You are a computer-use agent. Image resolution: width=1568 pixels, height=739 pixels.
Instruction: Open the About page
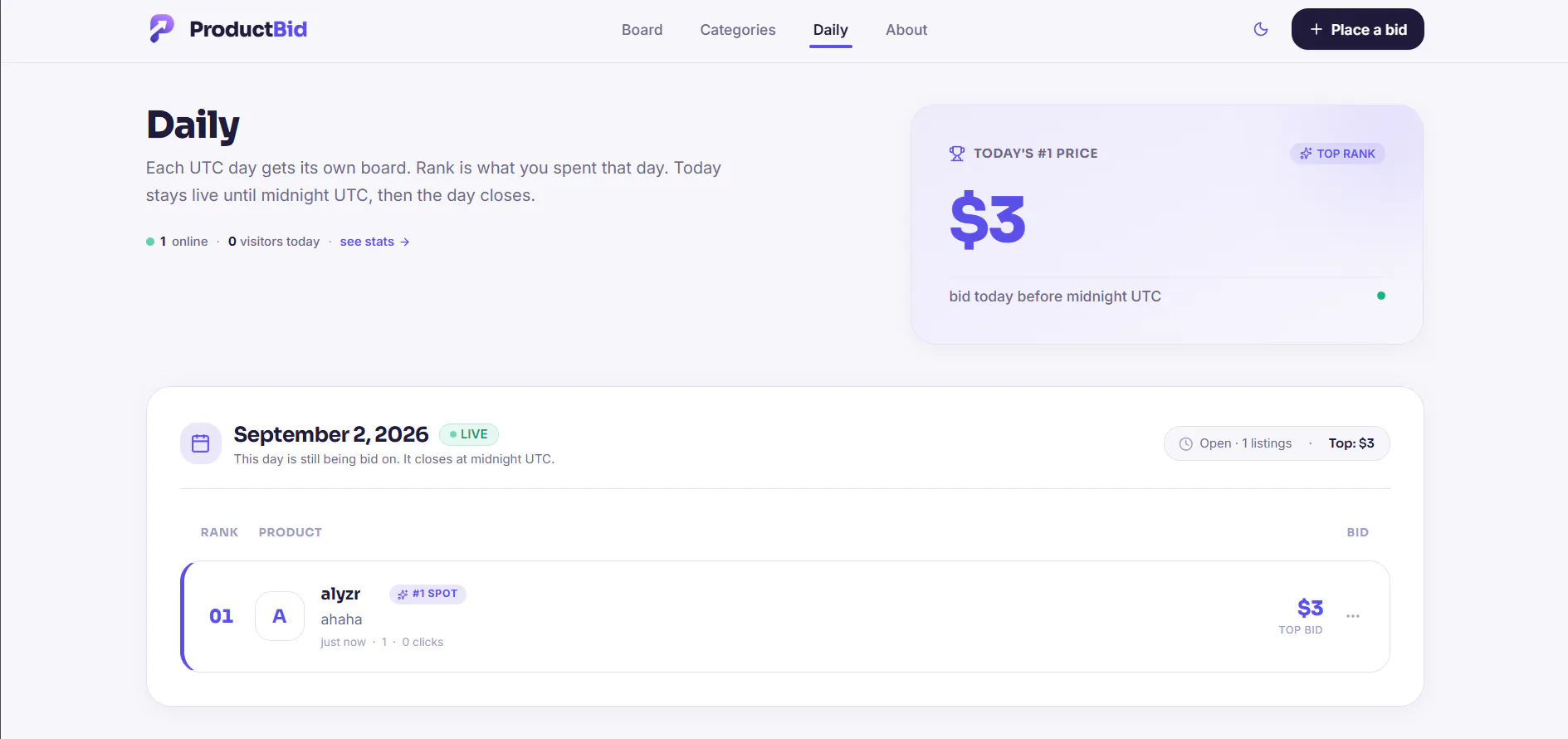[906, 30]
